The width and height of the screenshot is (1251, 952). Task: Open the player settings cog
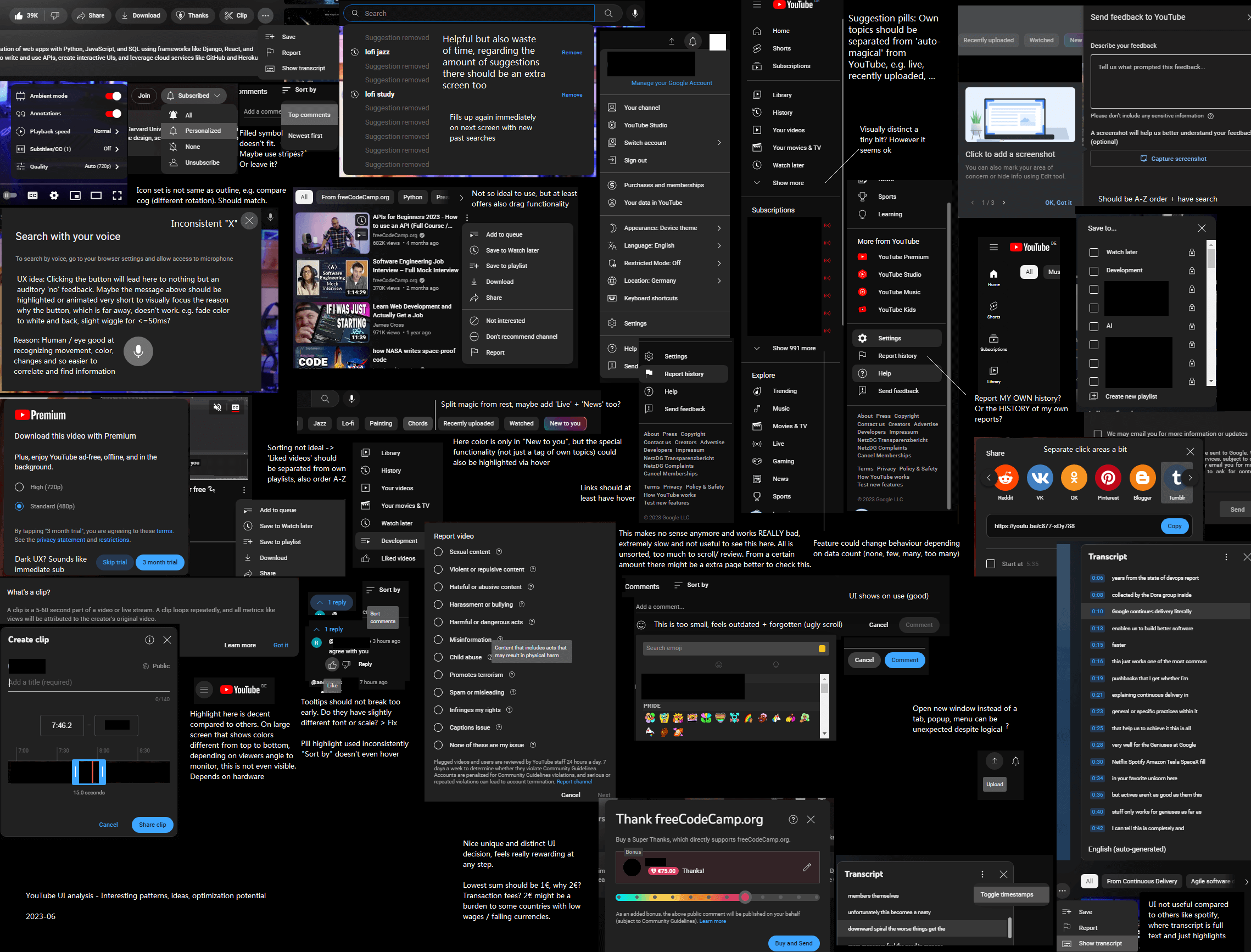click(54, 195)
